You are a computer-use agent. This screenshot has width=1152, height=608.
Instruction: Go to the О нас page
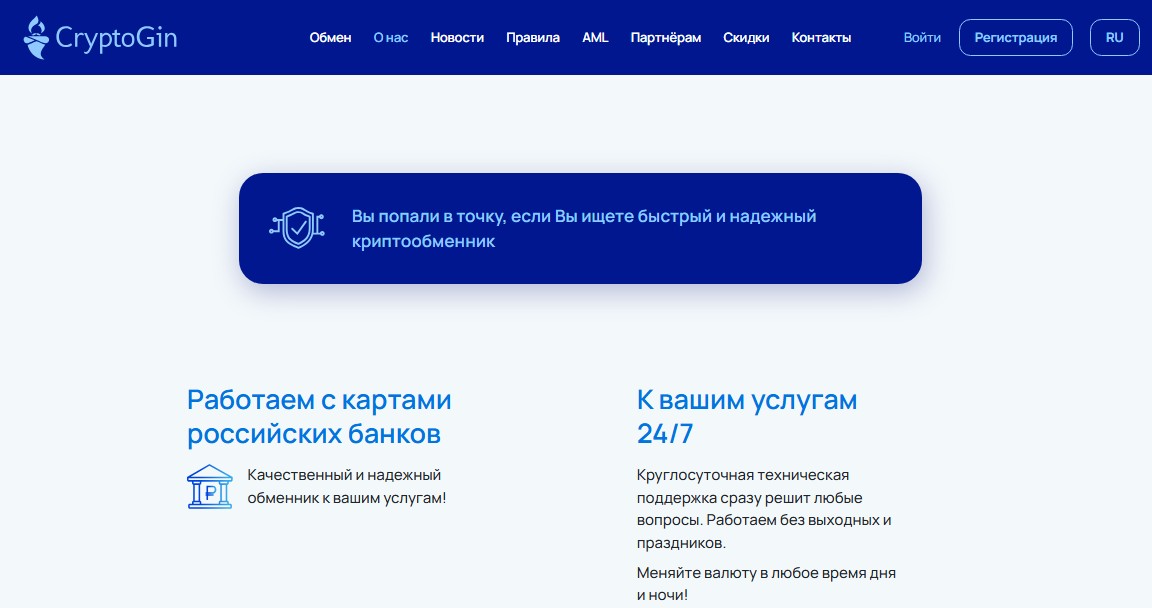point(391,37)
